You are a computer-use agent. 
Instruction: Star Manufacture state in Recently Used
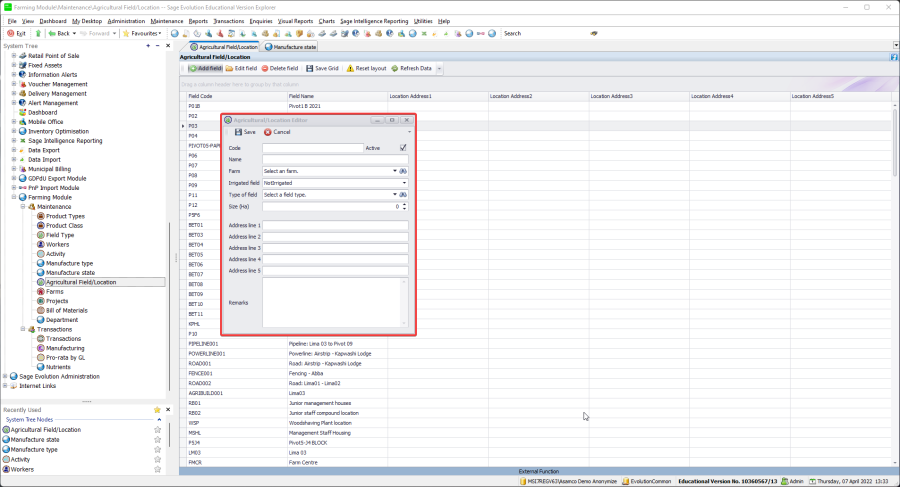157,440
